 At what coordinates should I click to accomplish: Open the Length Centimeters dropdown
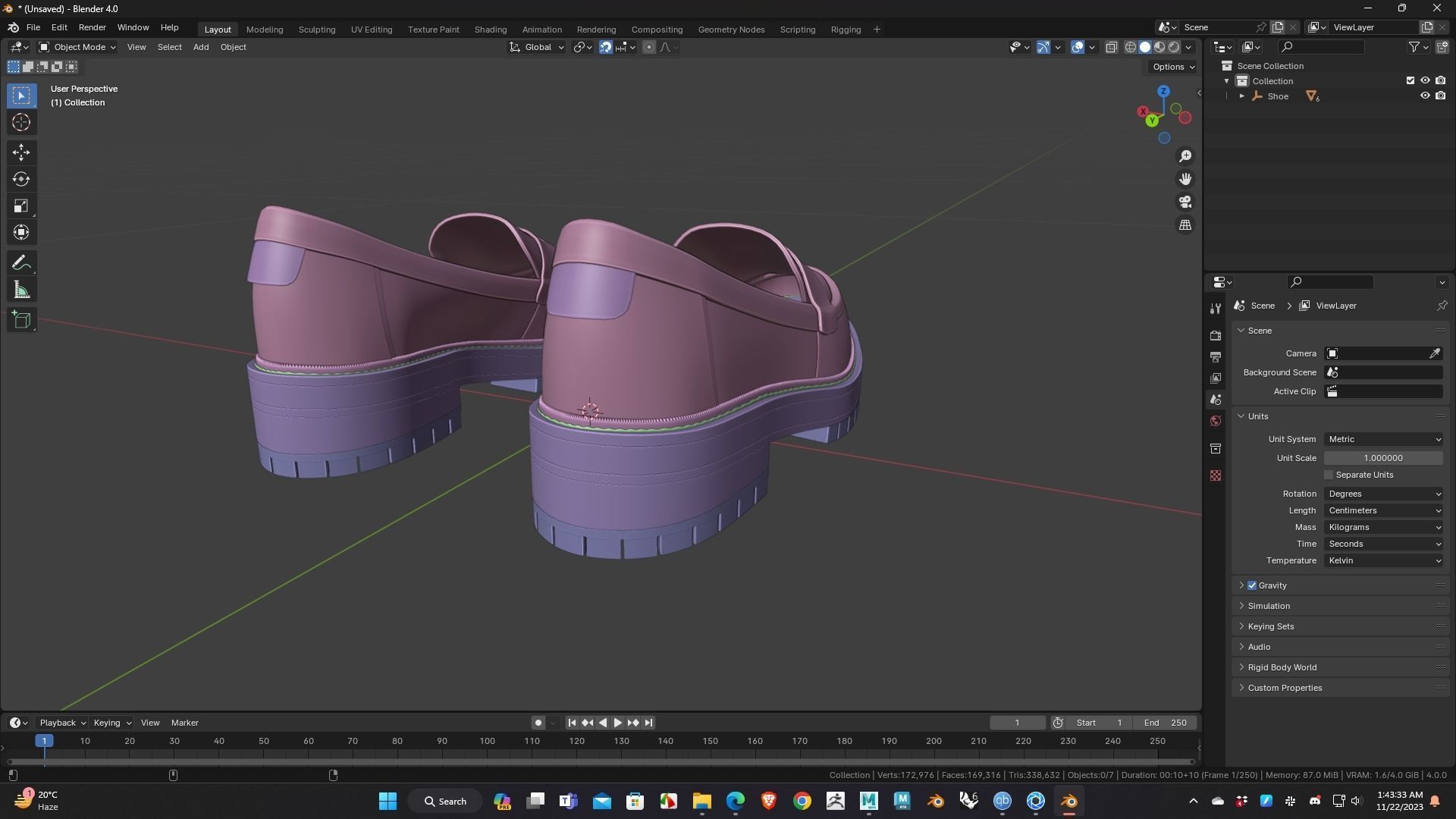click(1384, 510)
